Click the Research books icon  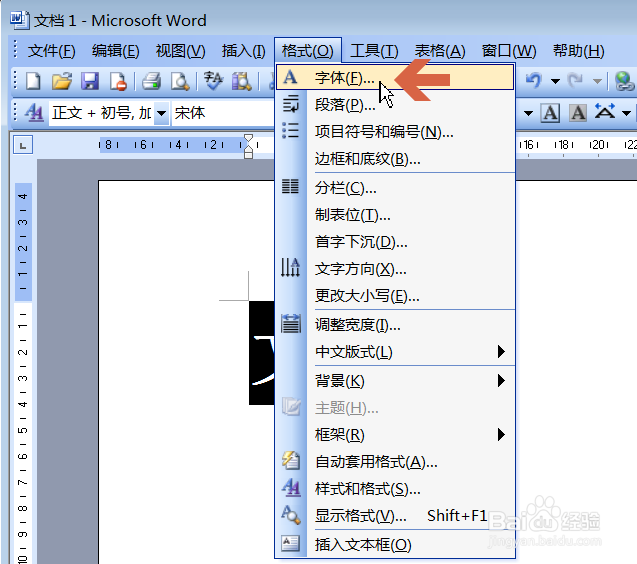tap(241, 80)
